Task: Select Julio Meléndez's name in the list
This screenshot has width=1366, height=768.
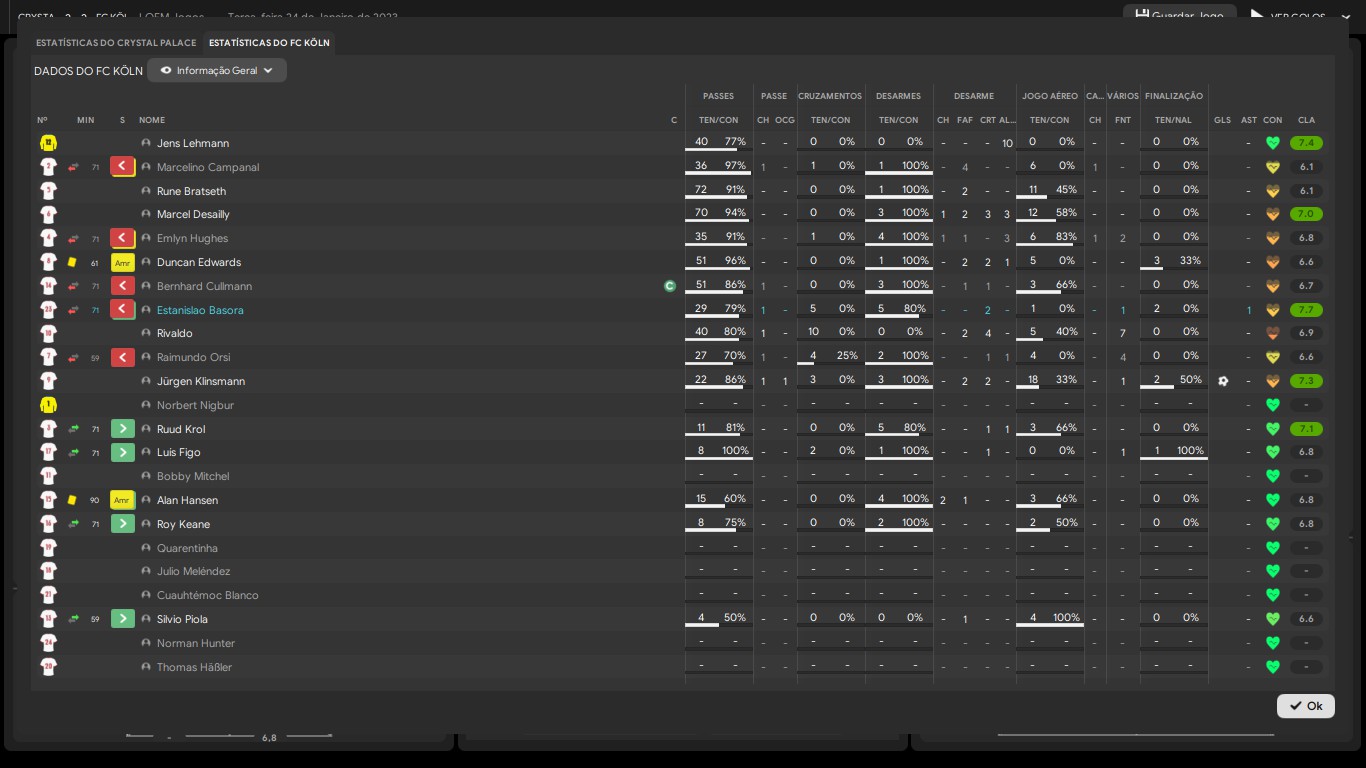Action: [x=194, y=571]
